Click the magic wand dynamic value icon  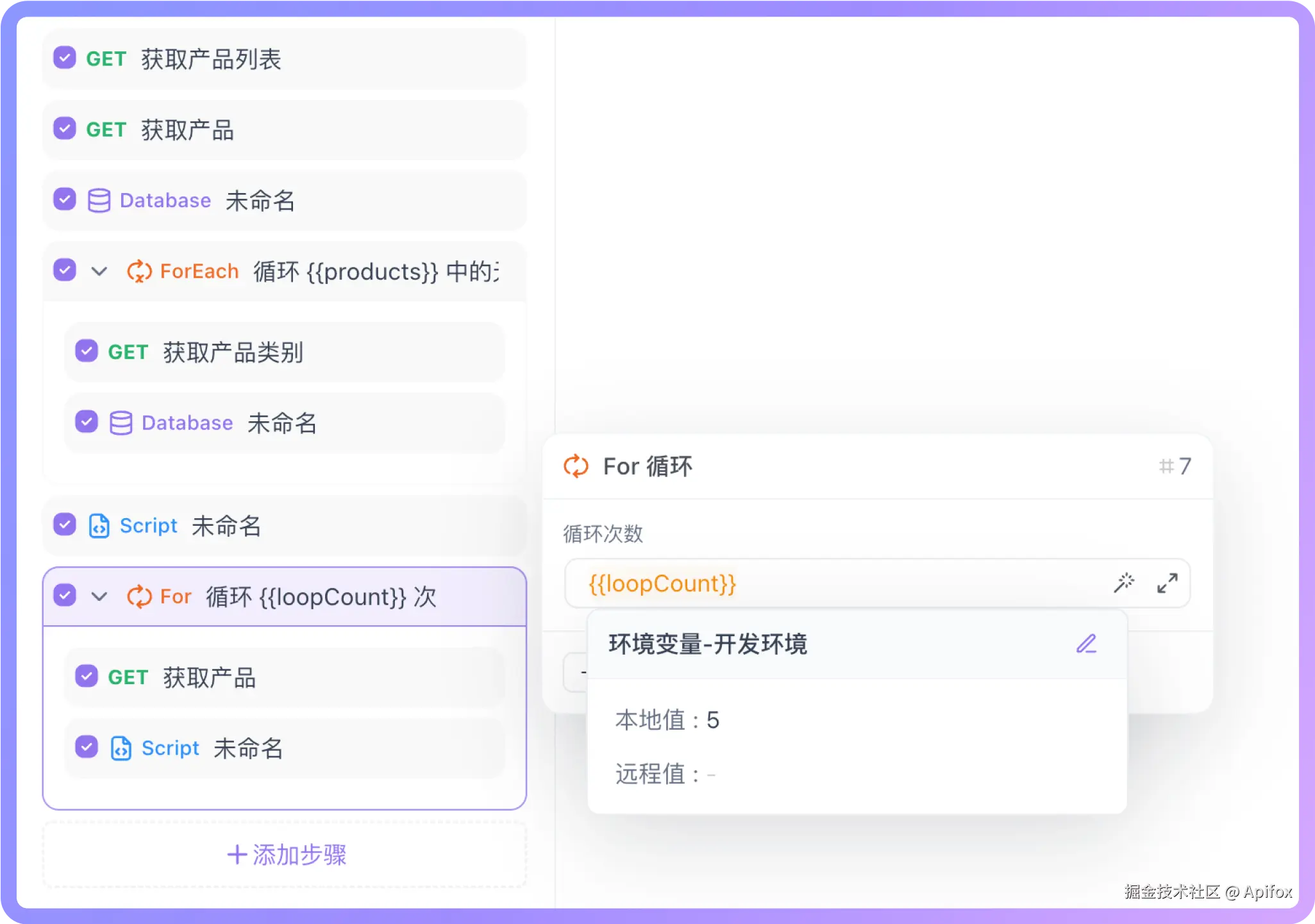click(x=1123, y=583)
